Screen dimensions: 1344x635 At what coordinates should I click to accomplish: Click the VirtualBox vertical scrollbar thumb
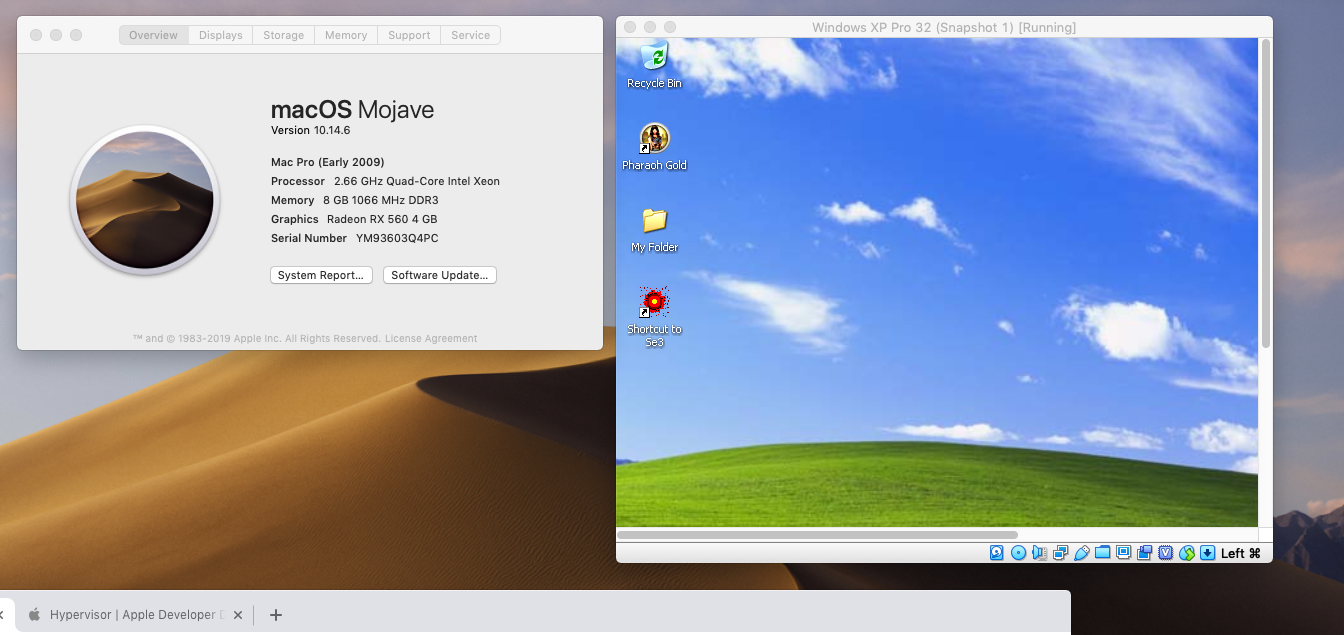coord(1266,195)
